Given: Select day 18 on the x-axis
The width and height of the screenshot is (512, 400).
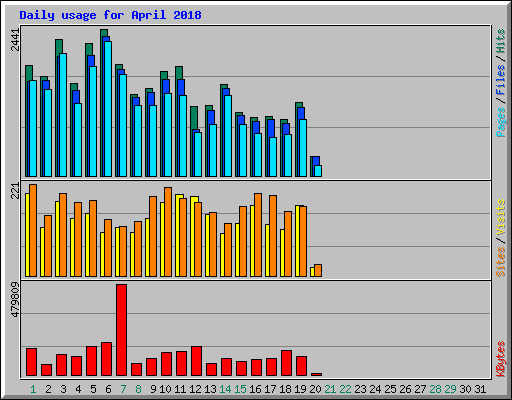Looking at the screenshot, I should [285, 389].
